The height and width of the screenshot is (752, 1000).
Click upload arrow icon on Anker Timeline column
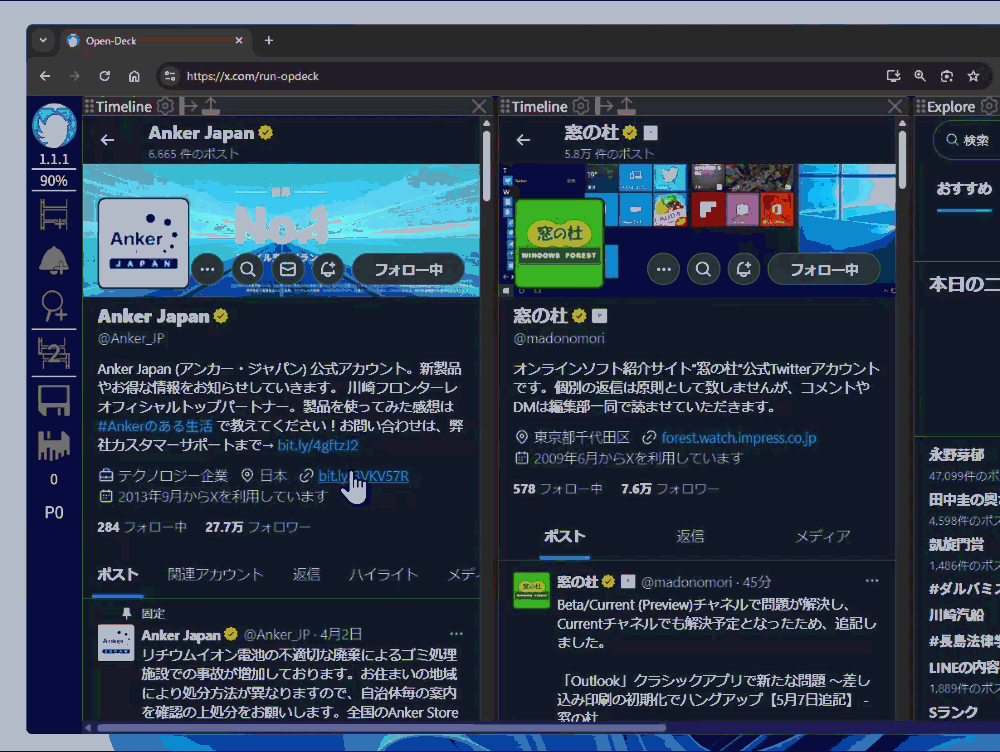211,106
